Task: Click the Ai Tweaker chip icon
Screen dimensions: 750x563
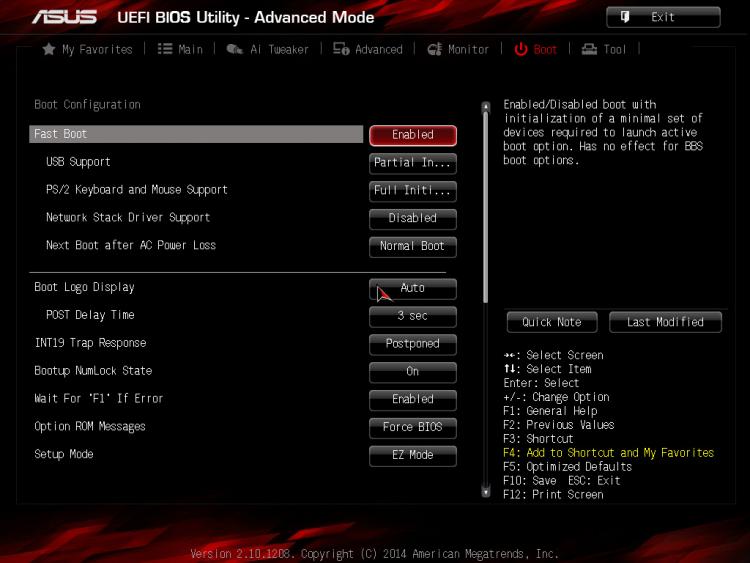Action: (x=234, y=49)
